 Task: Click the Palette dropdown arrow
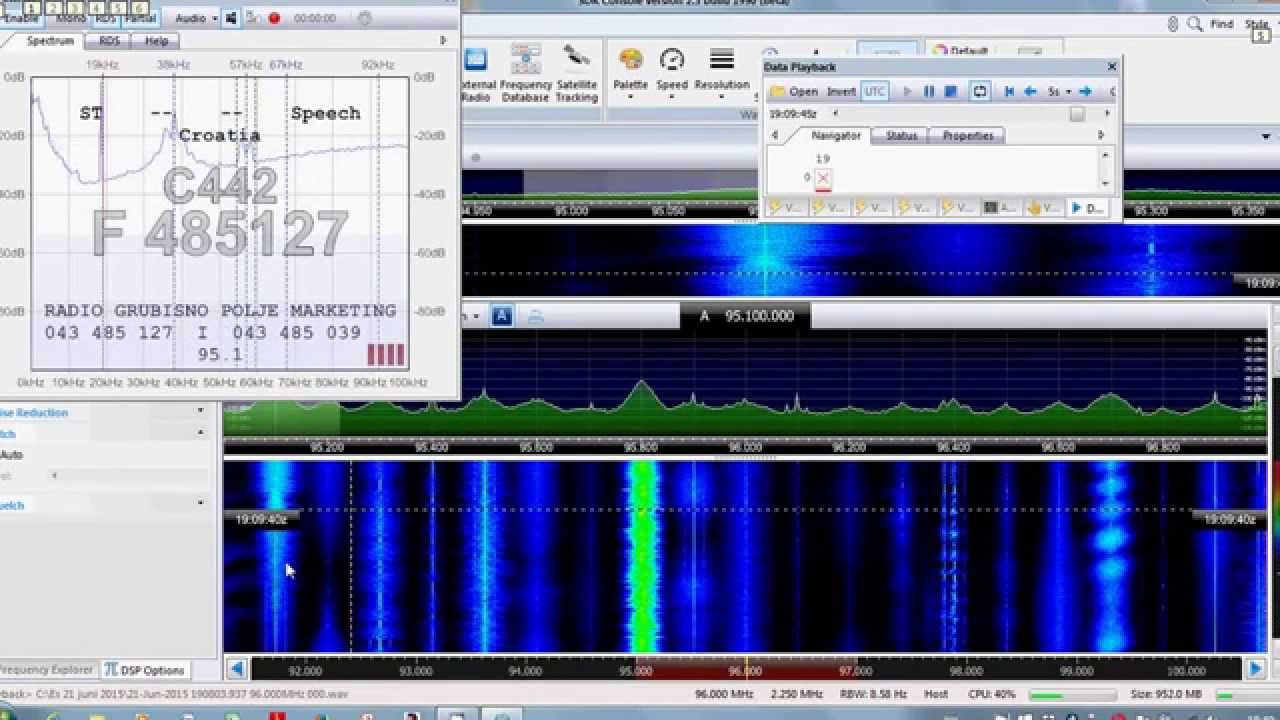pos(630,98)
